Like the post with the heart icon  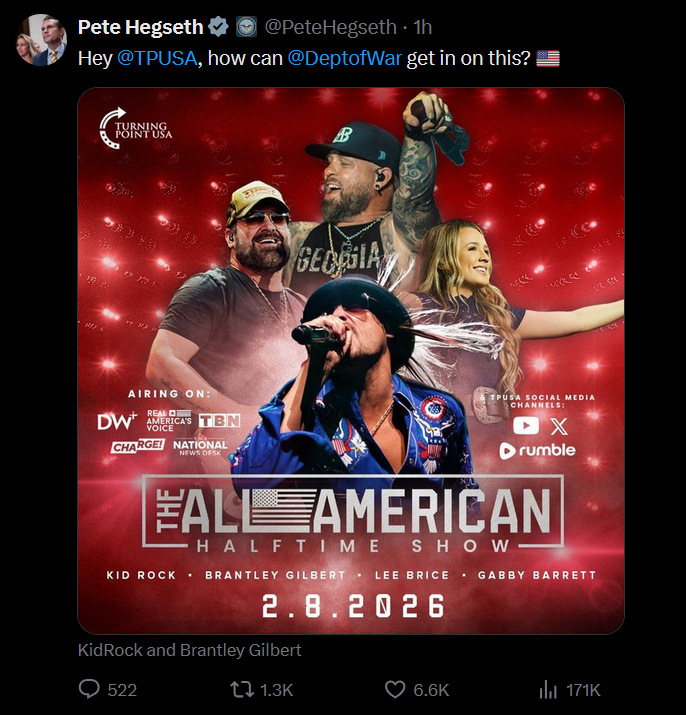(x=395, y=689)
